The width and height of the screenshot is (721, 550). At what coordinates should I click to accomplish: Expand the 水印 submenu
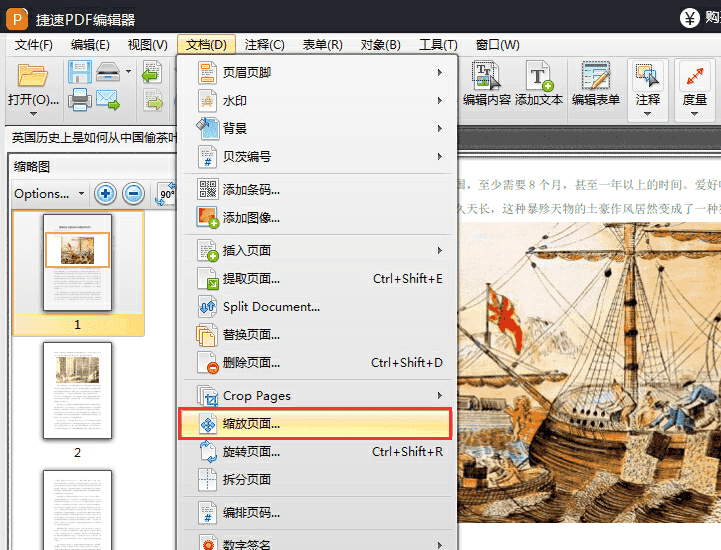click(x=316, y=101)
